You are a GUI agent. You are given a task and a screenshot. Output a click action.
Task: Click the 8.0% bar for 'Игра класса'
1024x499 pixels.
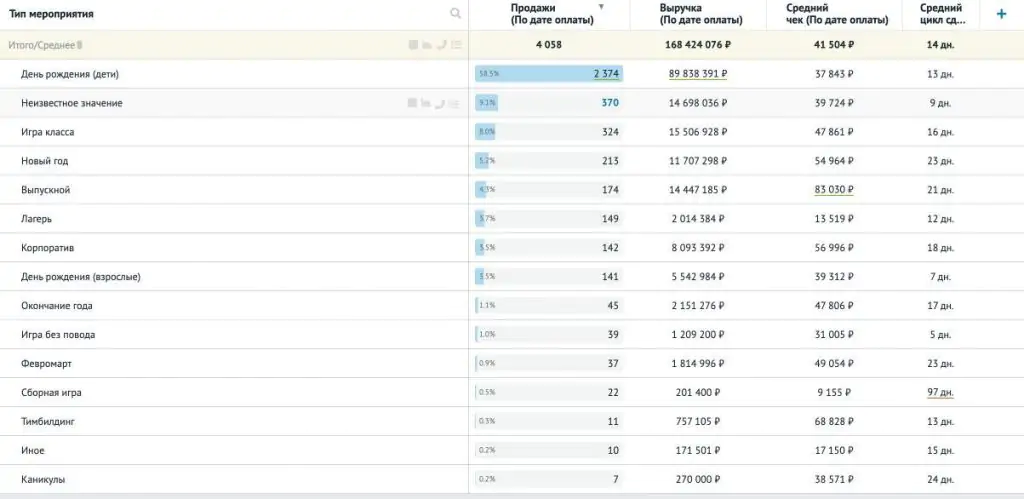(485, 132)
